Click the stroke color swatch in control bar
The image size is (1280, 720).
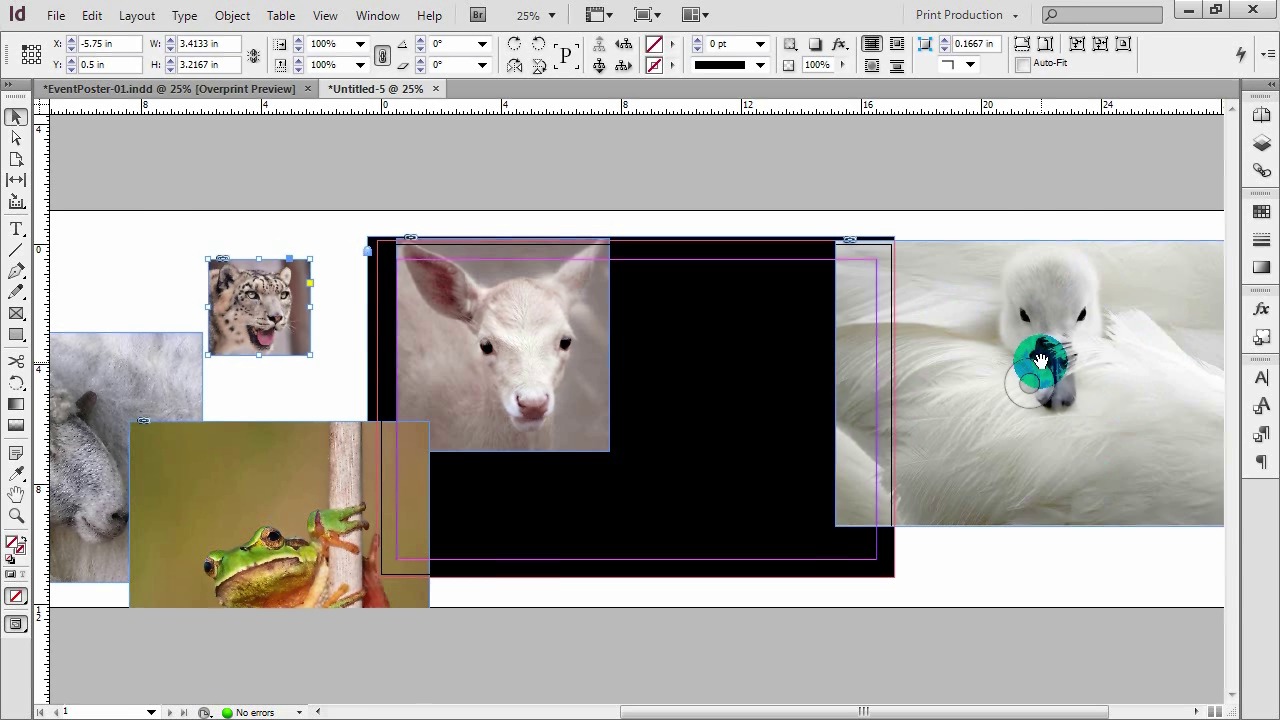click(x=654, y=65)
